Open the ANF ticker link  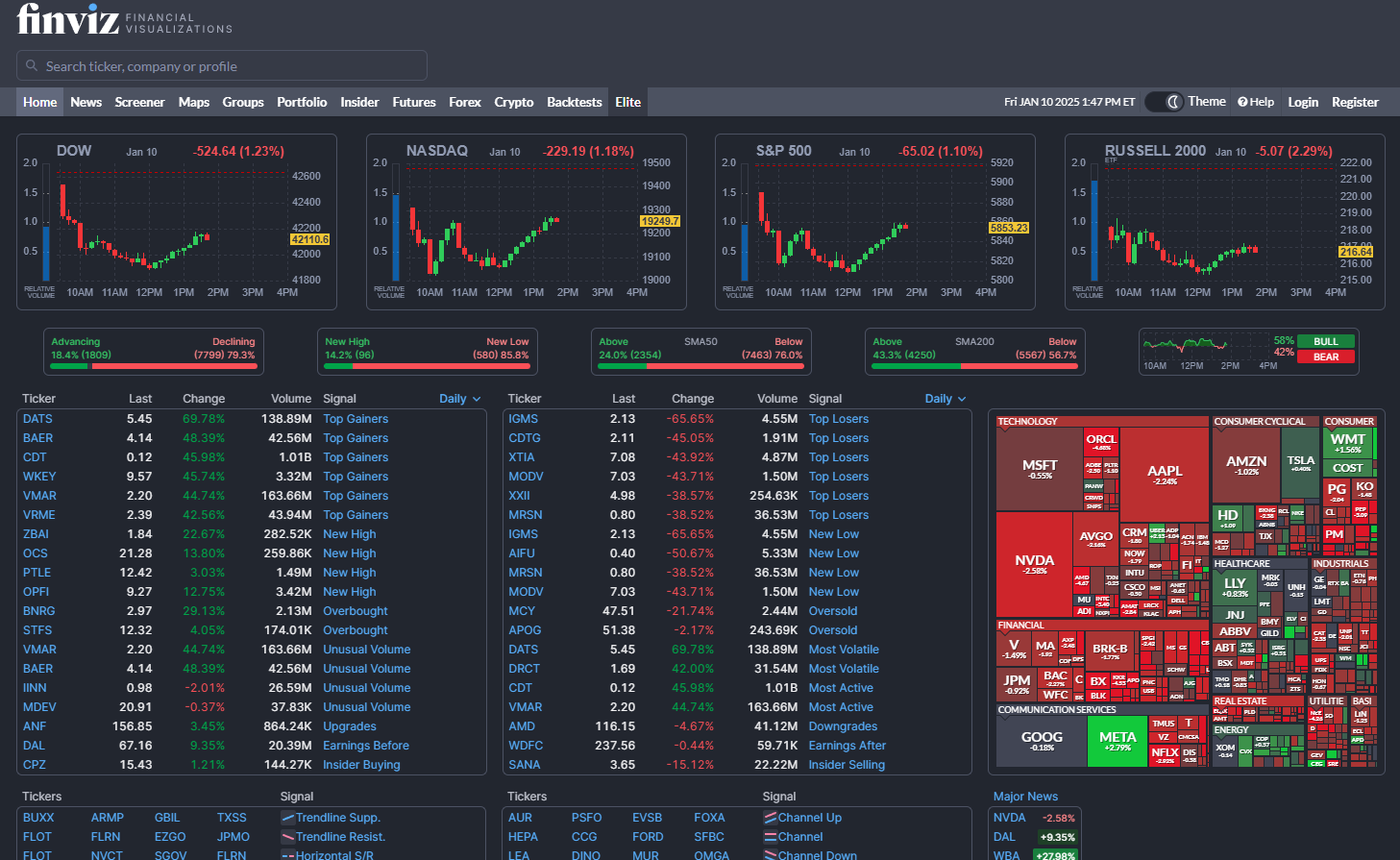pos(35,726)
